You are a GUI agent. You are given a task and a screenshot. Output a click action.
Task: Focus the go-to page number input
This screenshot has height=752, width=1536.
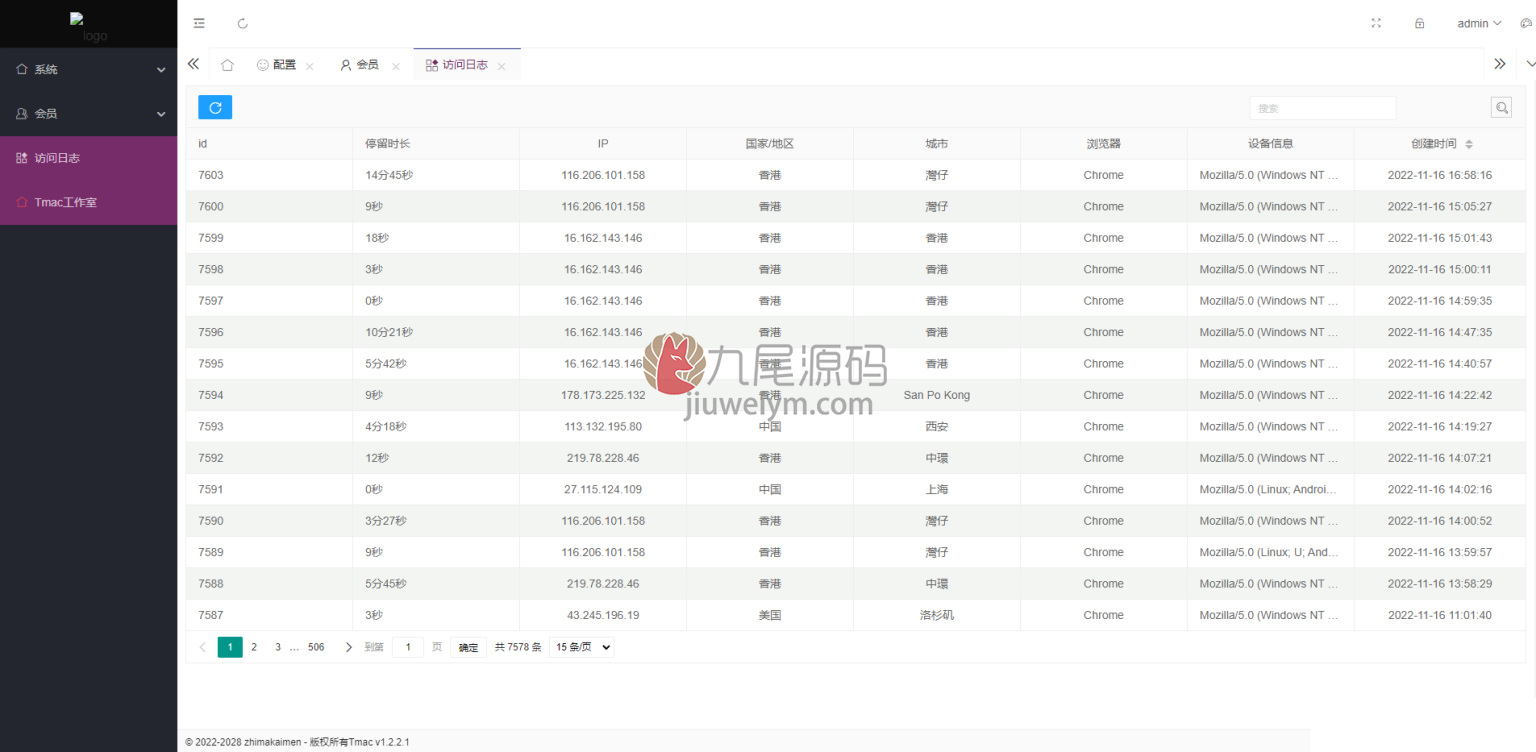pyautogui.click(x=408, y=647)
